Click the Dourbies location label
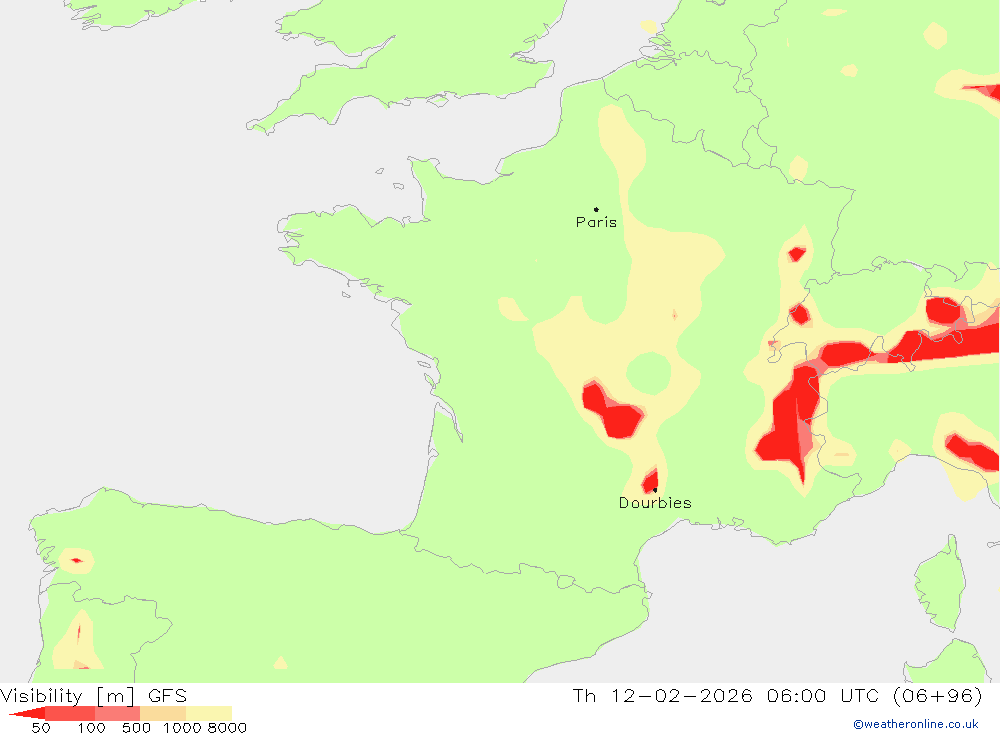 (655, 503)
